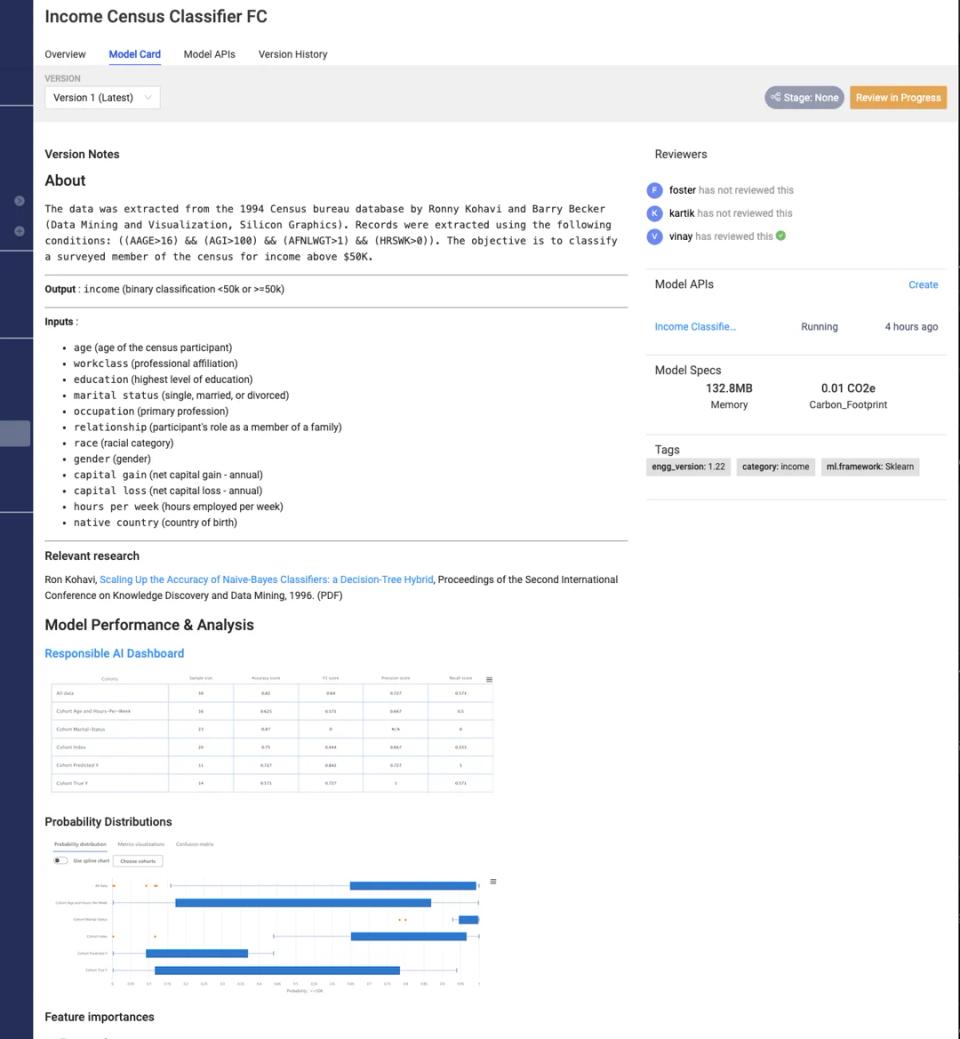The height and width of the screenshot is (1039, 960).
Task: Click foster's reviewer avatar
Action: point(655,190)
